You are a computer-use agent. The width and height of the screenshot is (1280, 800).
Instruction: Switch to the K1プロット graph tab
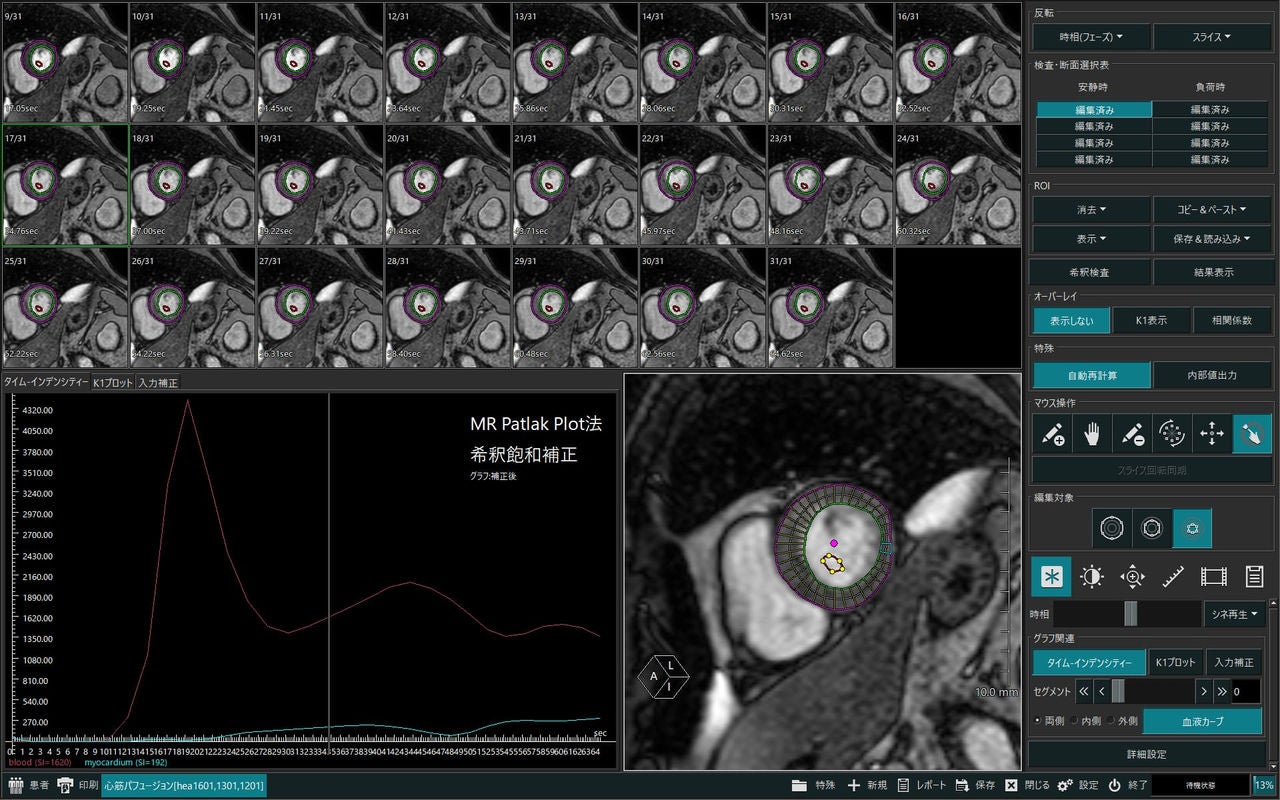tap(112, 383)
